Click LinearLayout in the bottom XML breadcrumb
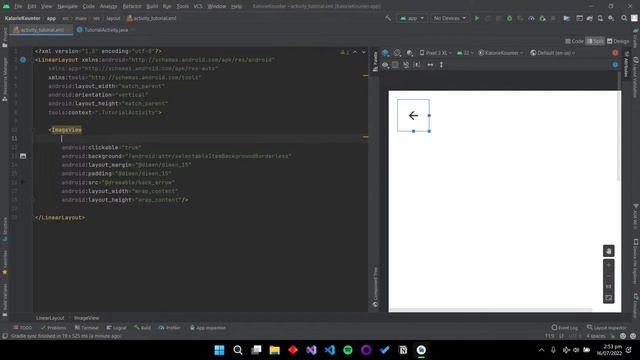The height and width of the screenshot is (360, 640). pos(50,318)
